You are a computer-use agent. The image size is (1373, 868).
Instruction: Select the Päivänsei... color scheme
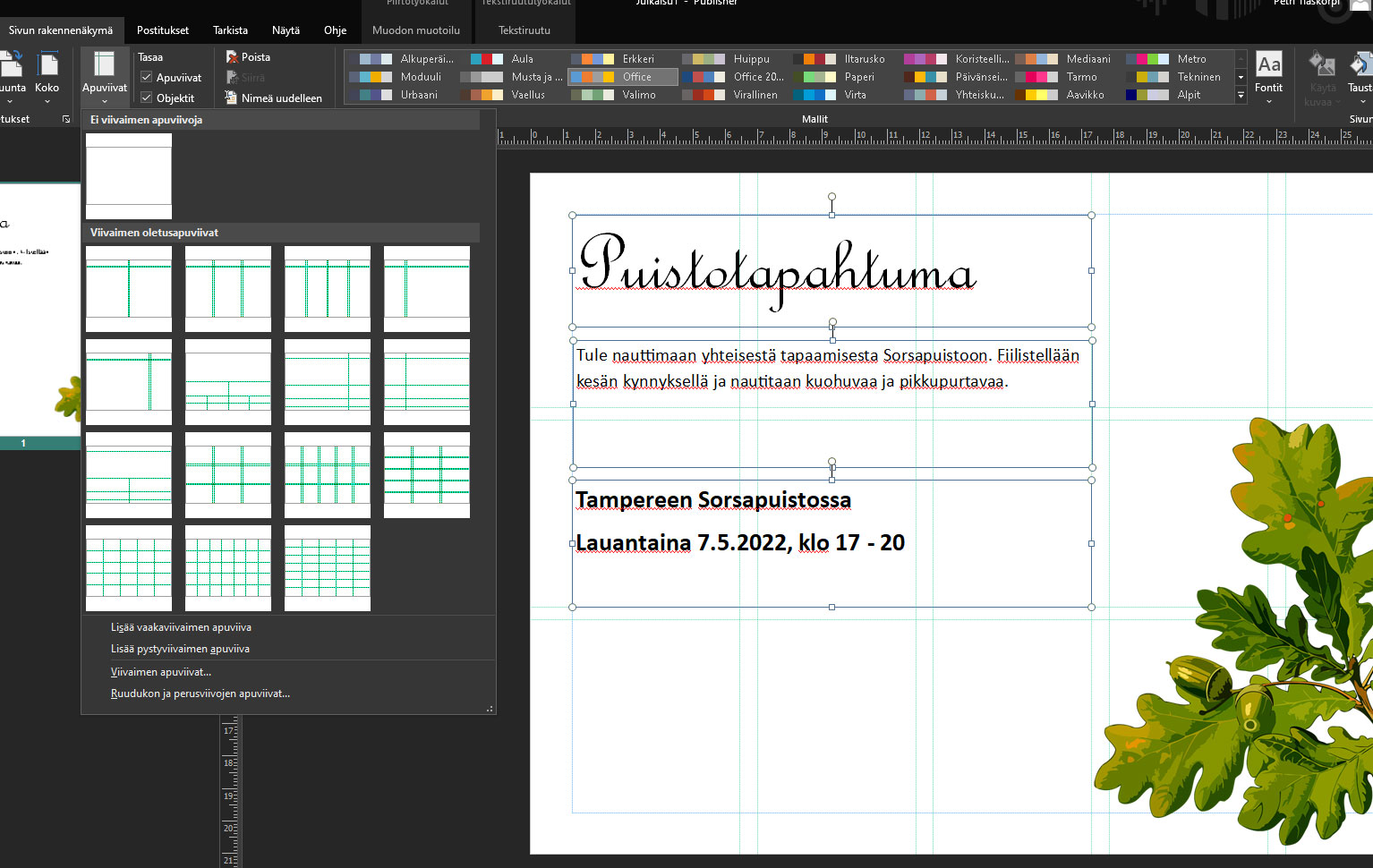(956, 77)
